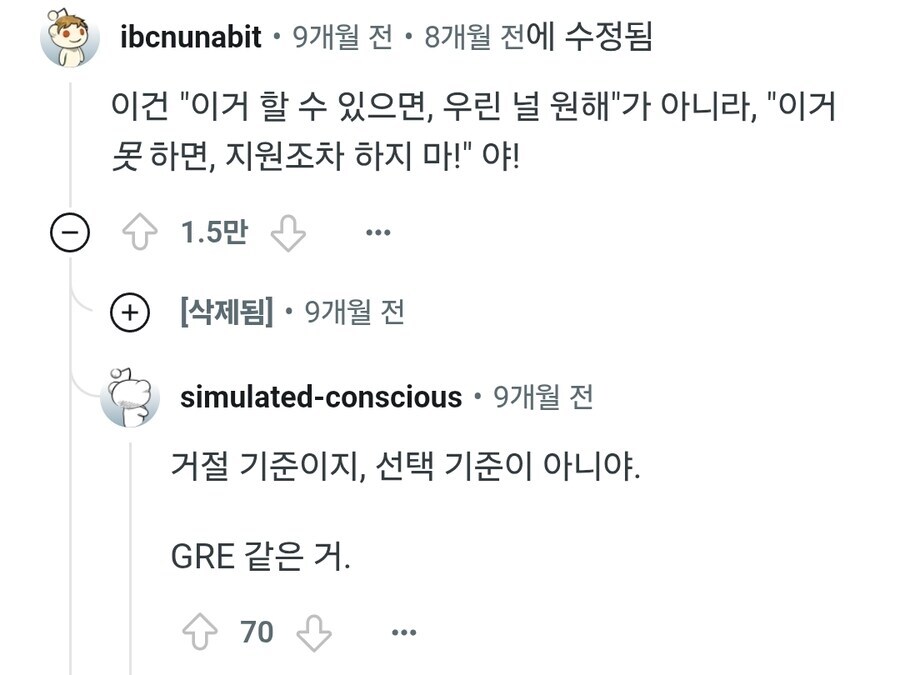Click the '8개월 전에 수정됨' edited label
900x675 pixels.
538,38
